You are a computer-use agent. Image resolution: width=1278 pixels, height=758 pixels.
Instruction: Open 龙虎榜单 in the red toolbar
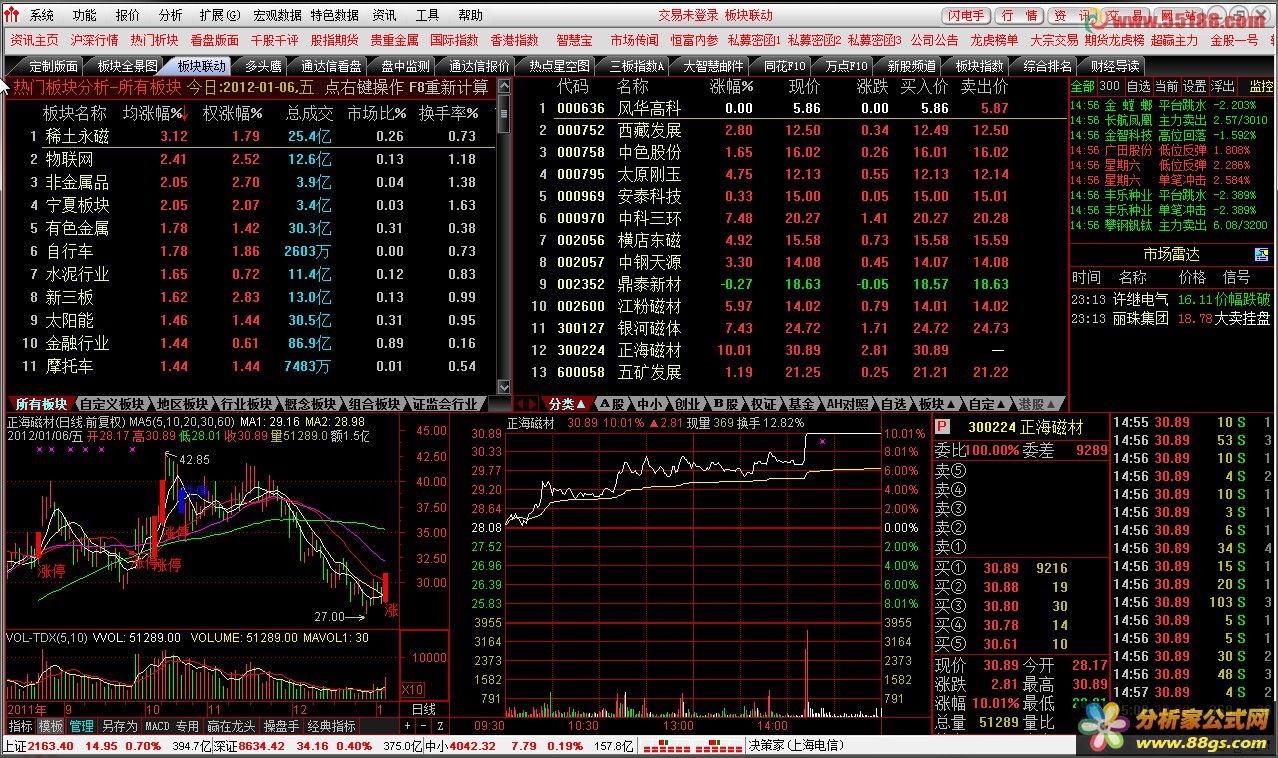[x=995, y=41]
